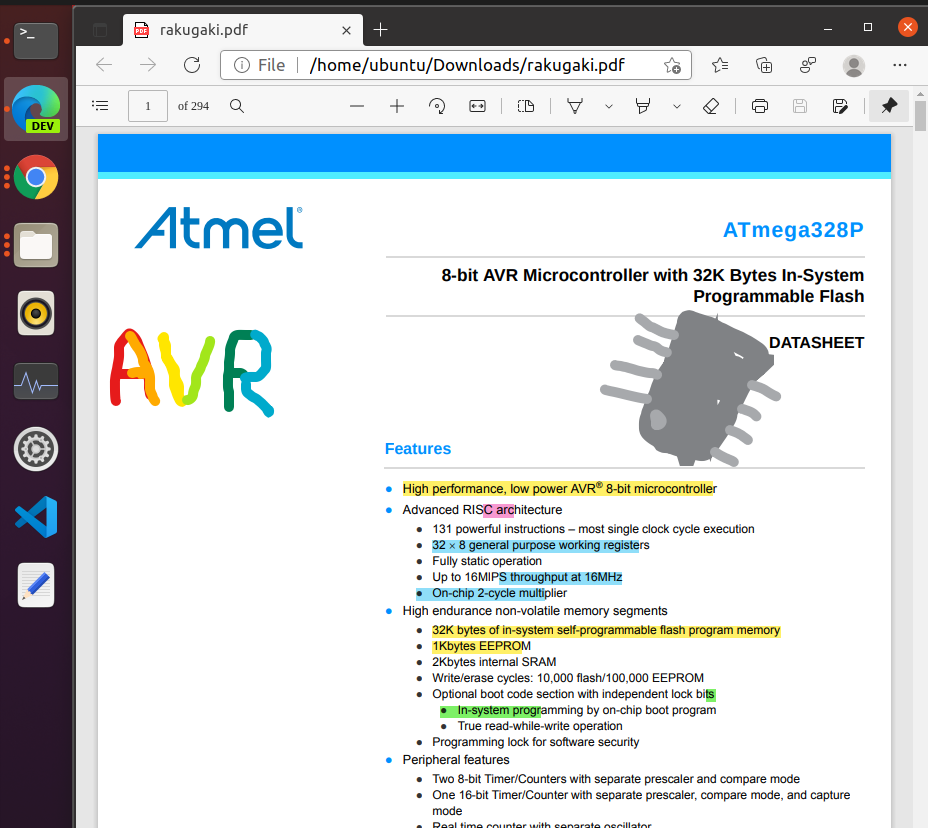Print the PDF document

click(760, 107)
